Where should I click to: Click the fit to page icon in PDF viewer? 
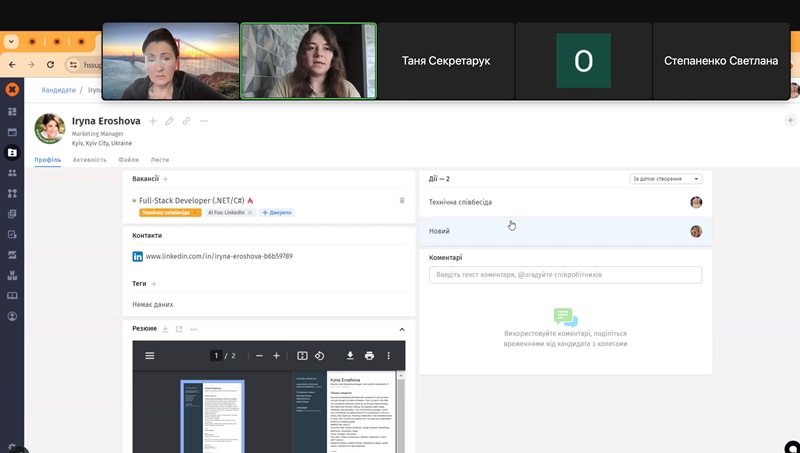pyautogui.click(x=302, y=355)
